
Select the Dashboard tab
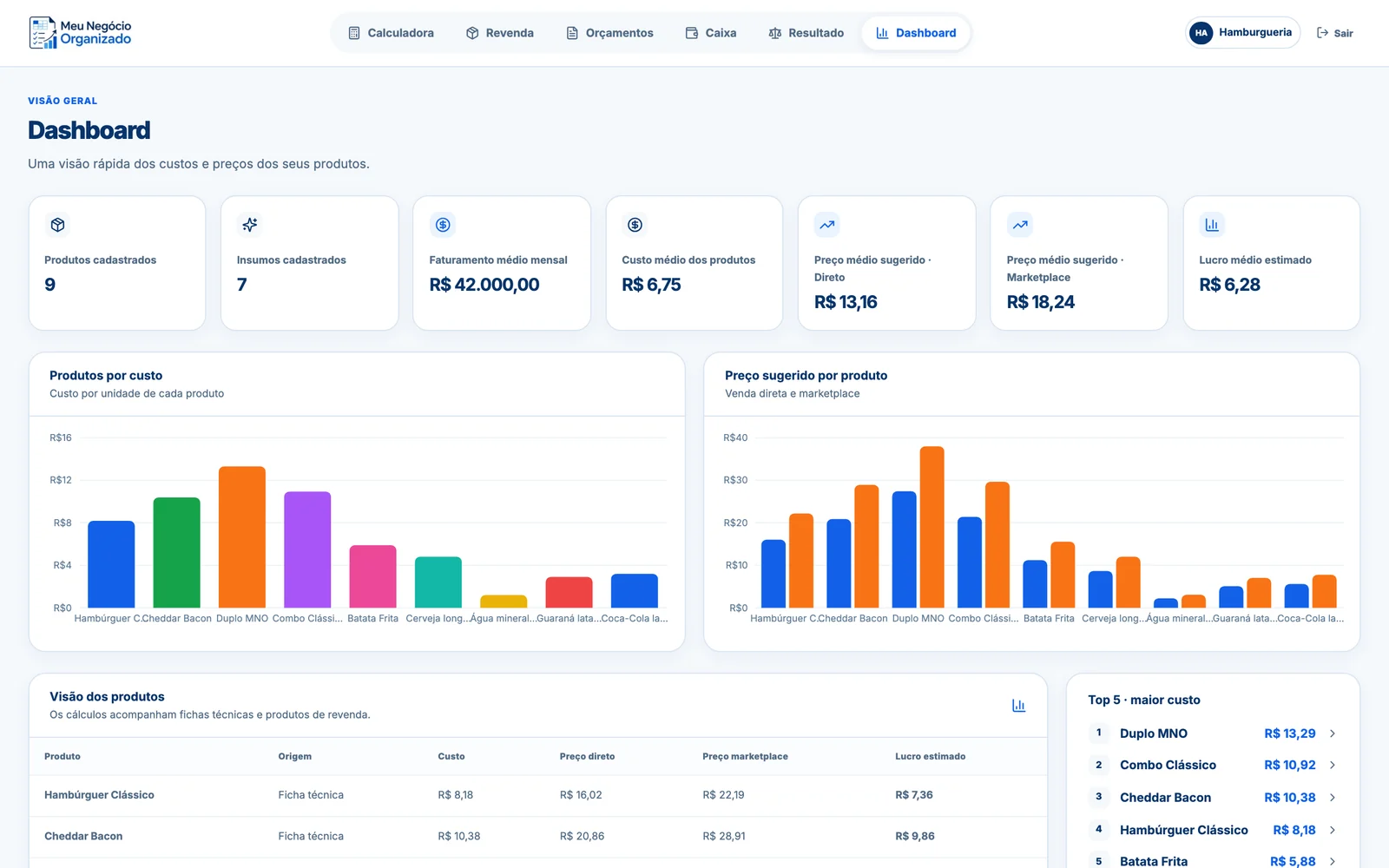[x=916, y=33]
